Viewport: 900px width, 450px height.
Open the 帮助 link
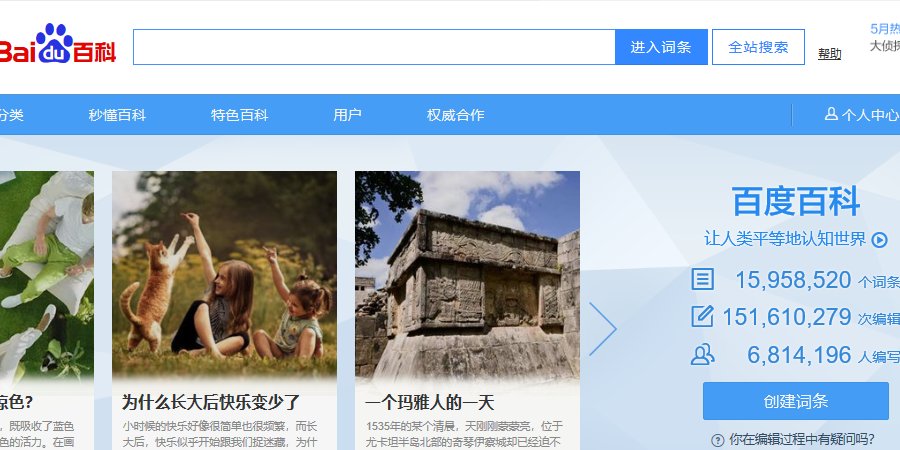tap(829, 54)
